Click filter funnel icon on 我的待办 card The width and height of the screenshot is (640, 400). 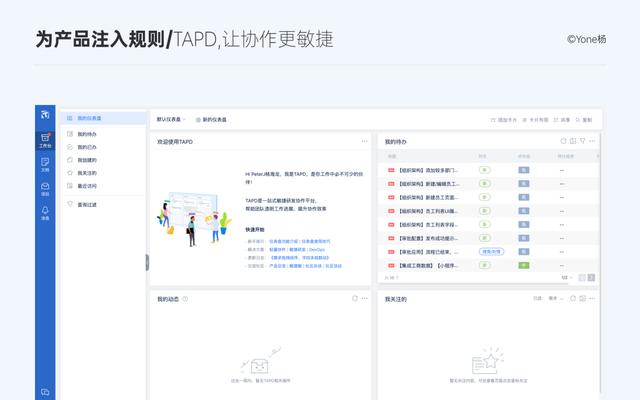pyautogui.click(x=582, y=141)
